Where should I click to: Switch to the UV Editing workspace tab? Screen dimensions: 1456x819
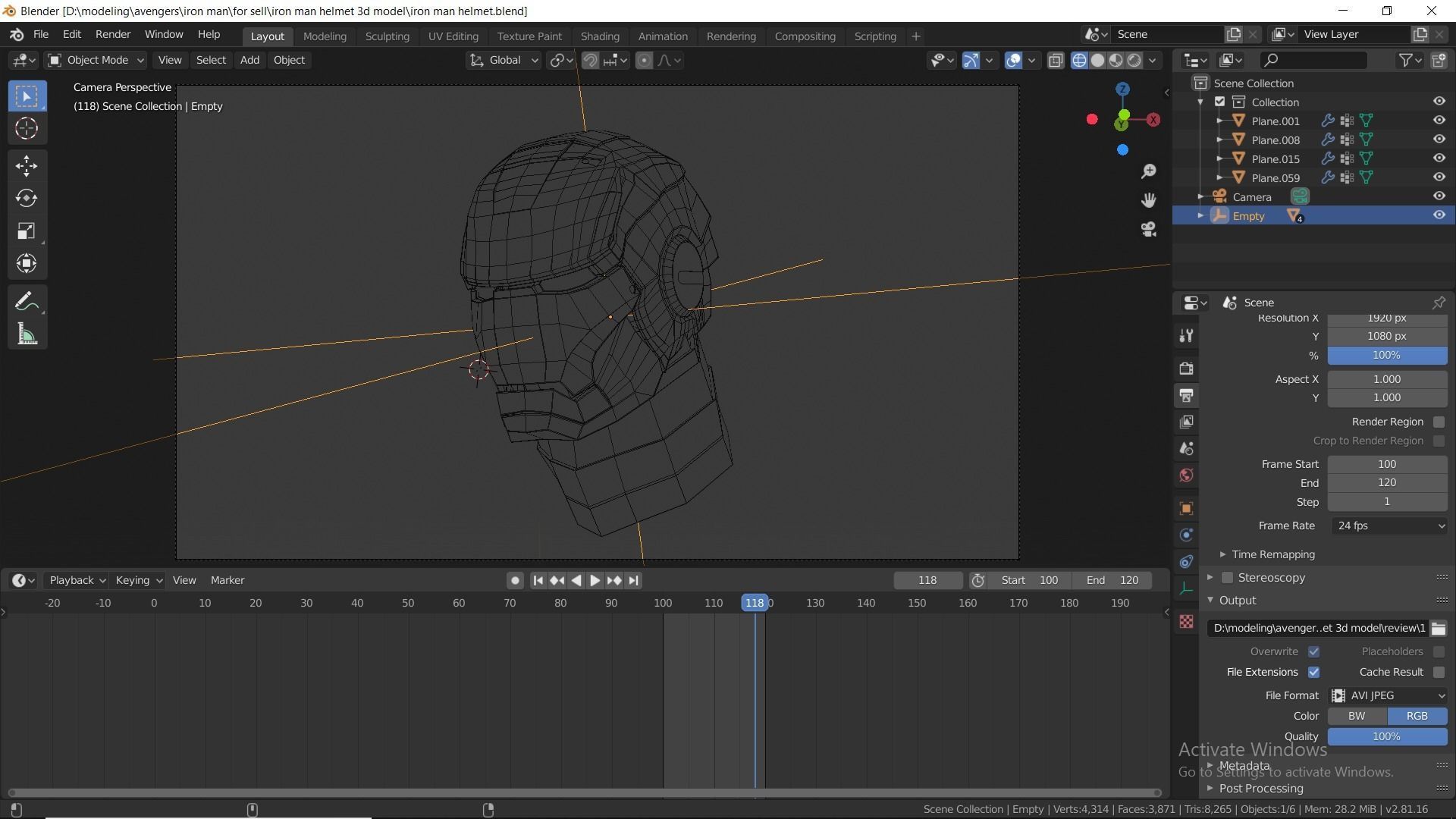click(453, 36)
